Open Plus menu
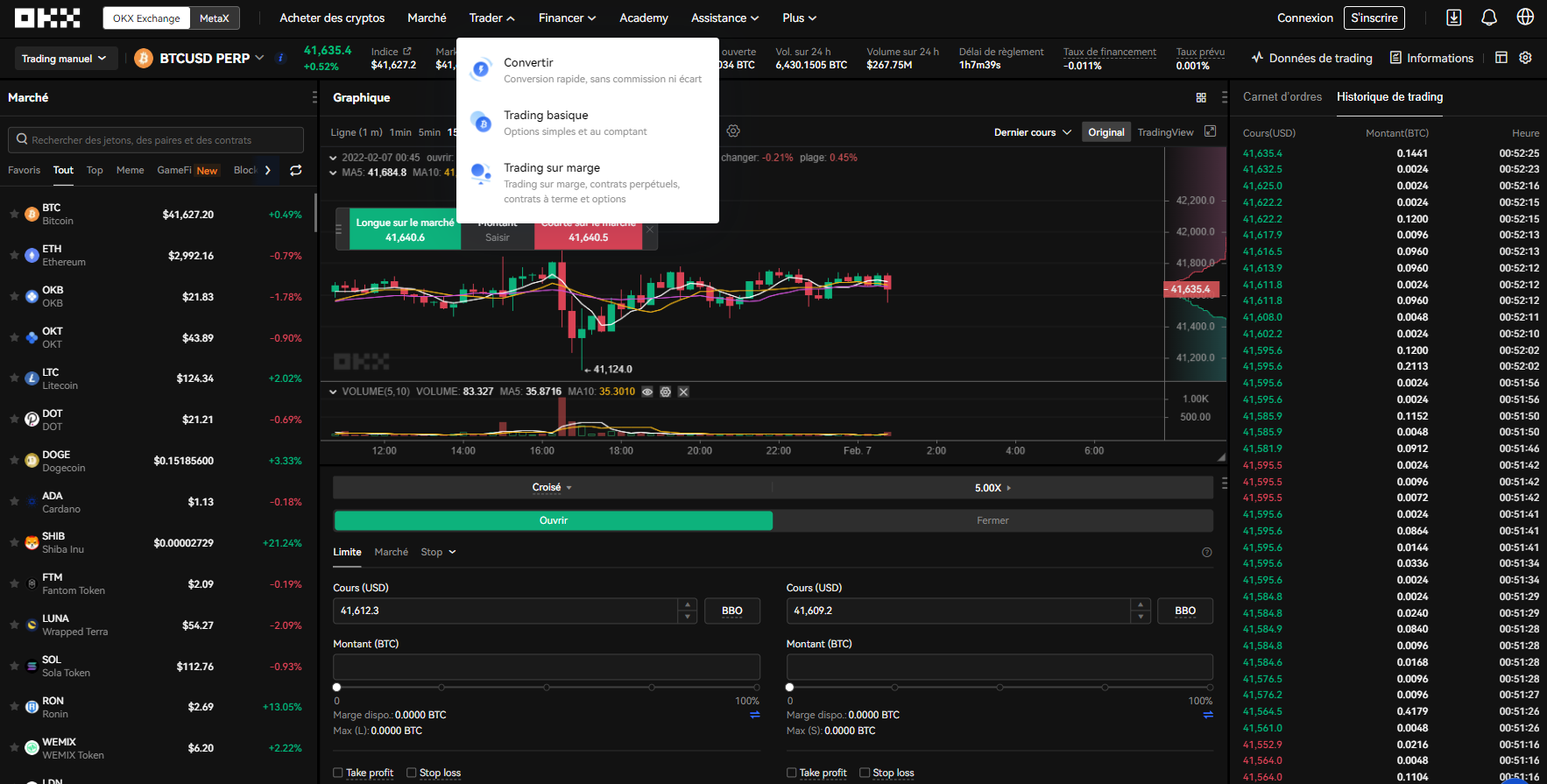 pyautogui.click(x=800, y=18)
